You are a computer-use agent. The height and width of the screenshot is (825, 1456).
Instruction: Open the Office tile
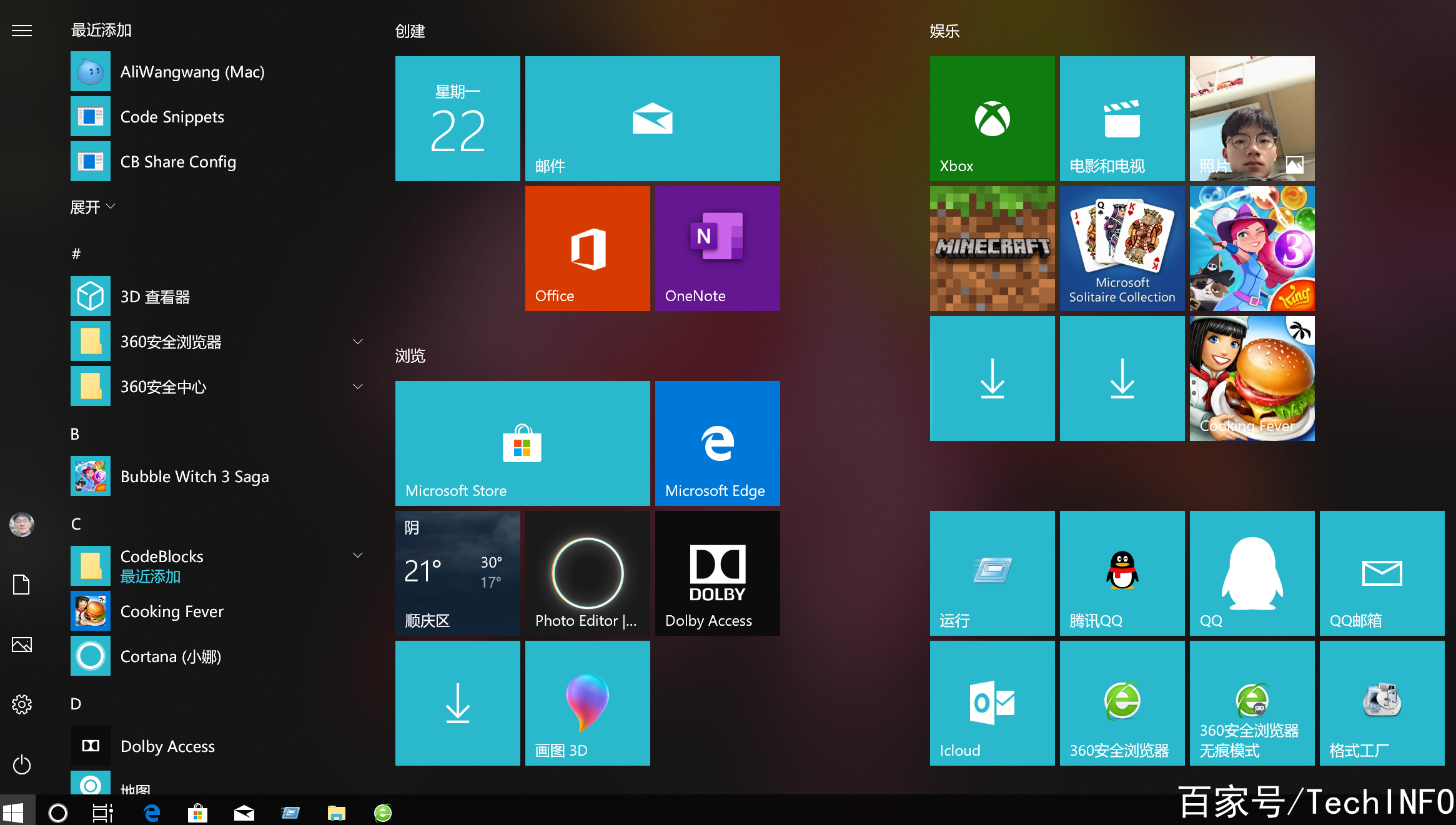[587, 249]
